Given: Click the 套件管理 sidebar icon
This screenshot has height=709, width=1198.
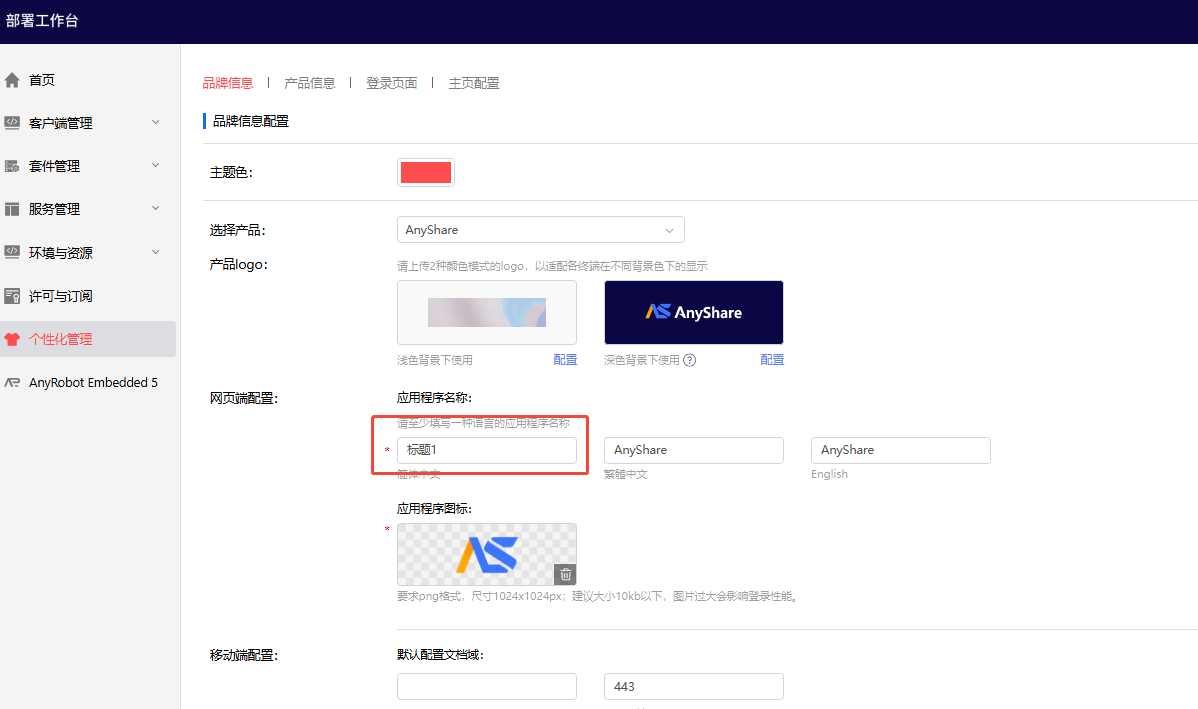Looking at the screenshot, I should coord(13,166).
